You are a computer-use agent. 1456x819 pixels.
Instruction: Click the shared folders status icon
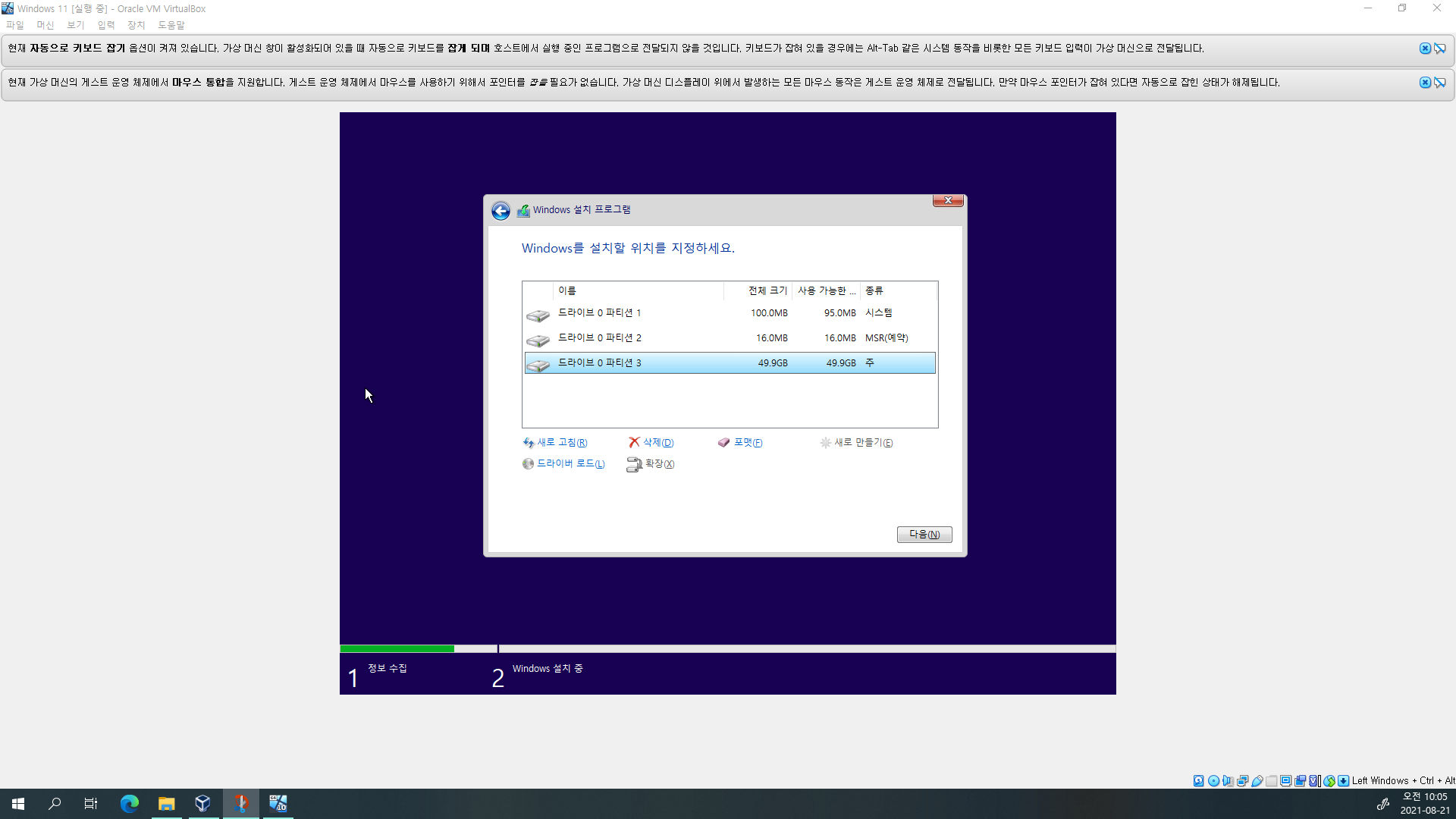pyautogui.click(x=1272, y=780)
